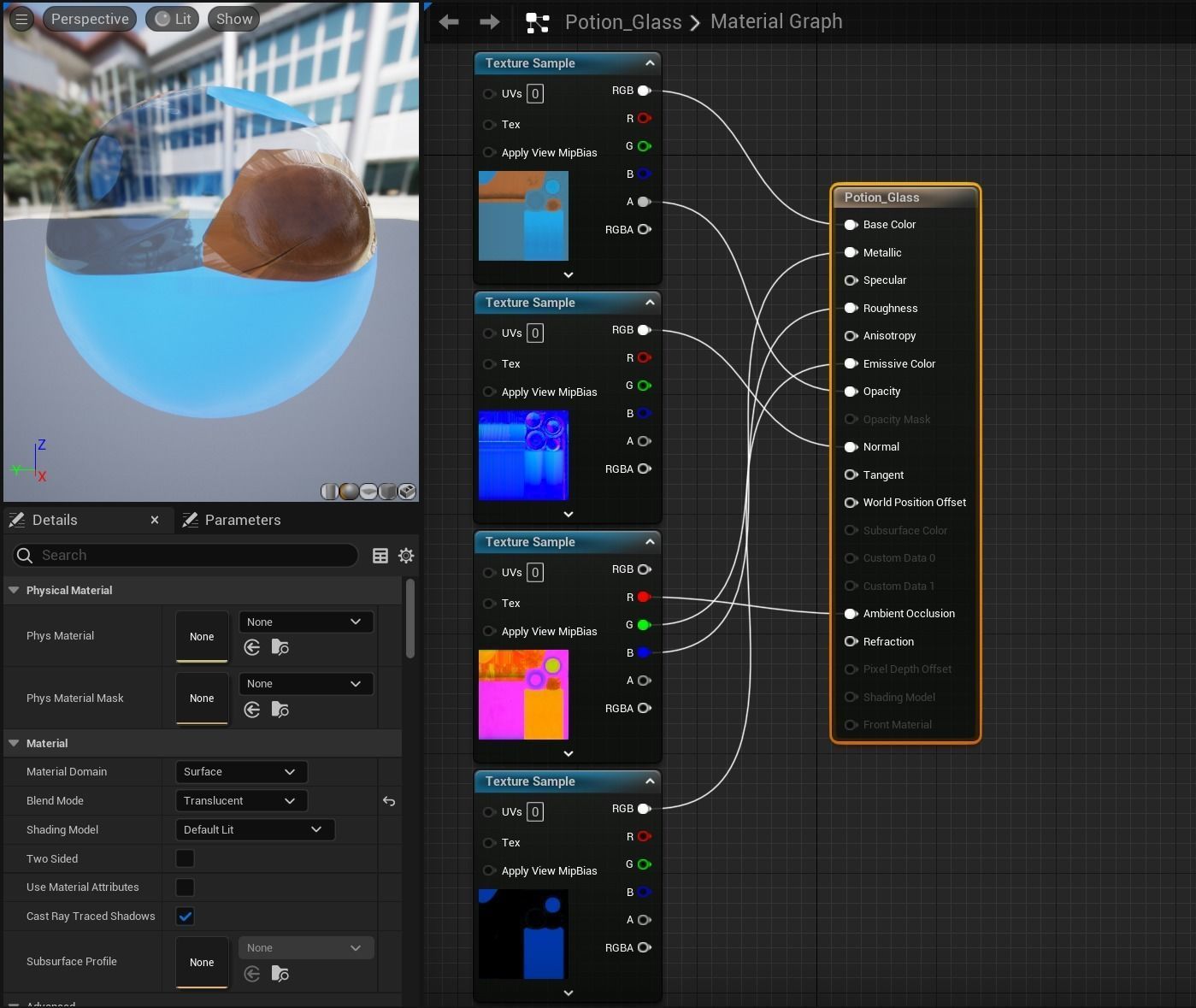Select the cube preview mesh shape
Viewport: 1196px width, 1008px height.
388,492
